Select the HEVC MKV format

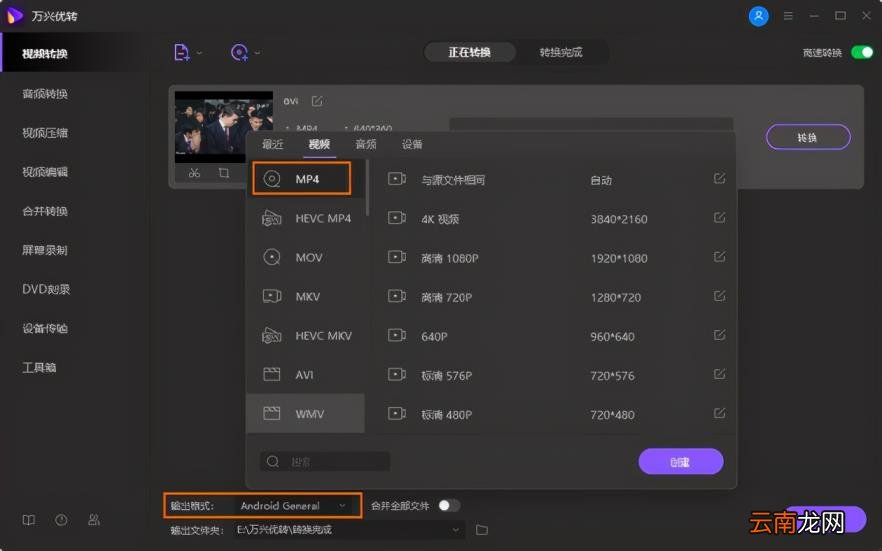(306, 336)
